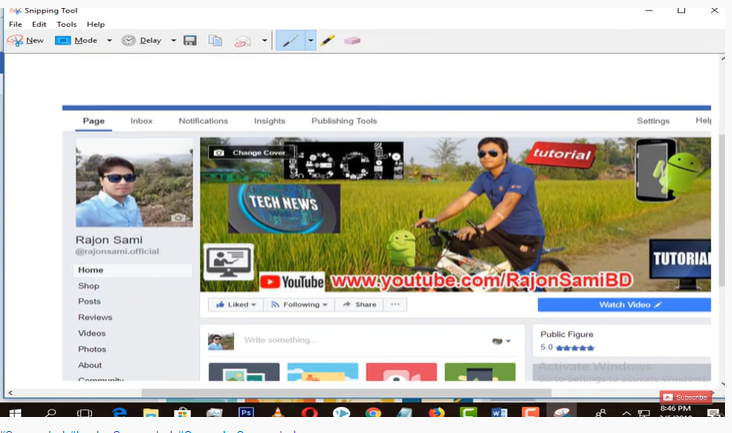Open About in the page sidebar
The width and height of the screenshot is (732, 433).
pos(90,365)
